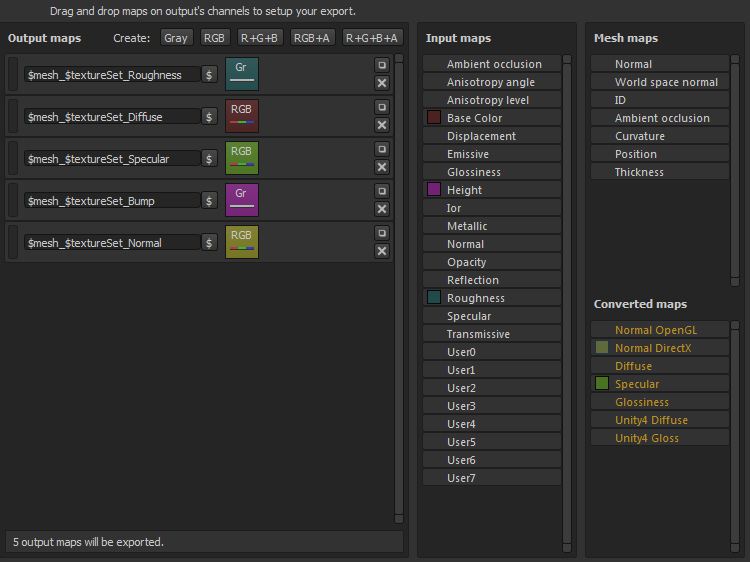This screenshot has width=750, height=562.
Task: Edit the $mesh_$textureSet_Diffuse name field
Action: (x=112, y=117)
